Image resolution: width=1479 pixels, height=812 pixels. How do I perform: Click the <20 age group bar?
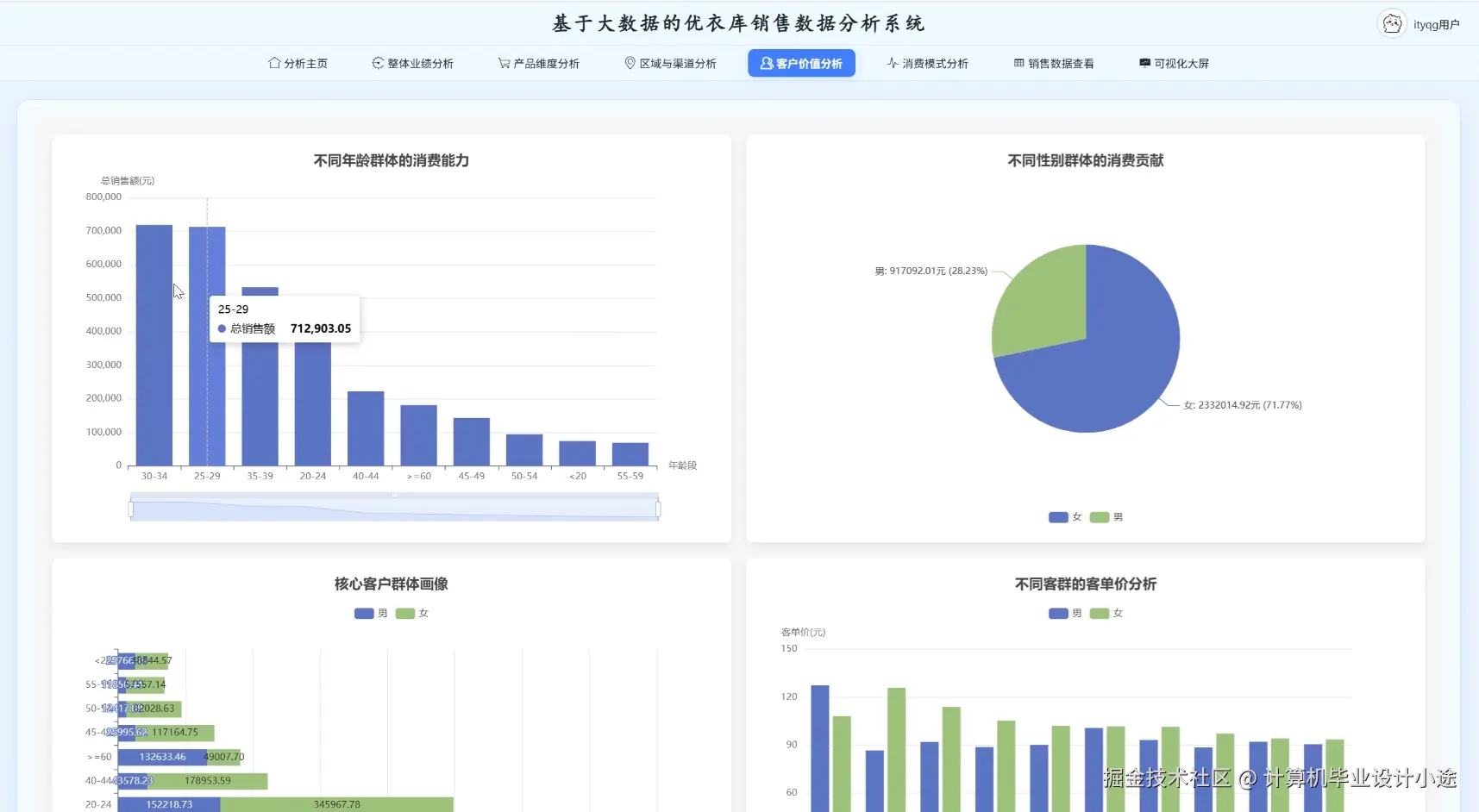pyautogui.click(x=577, y=453)
